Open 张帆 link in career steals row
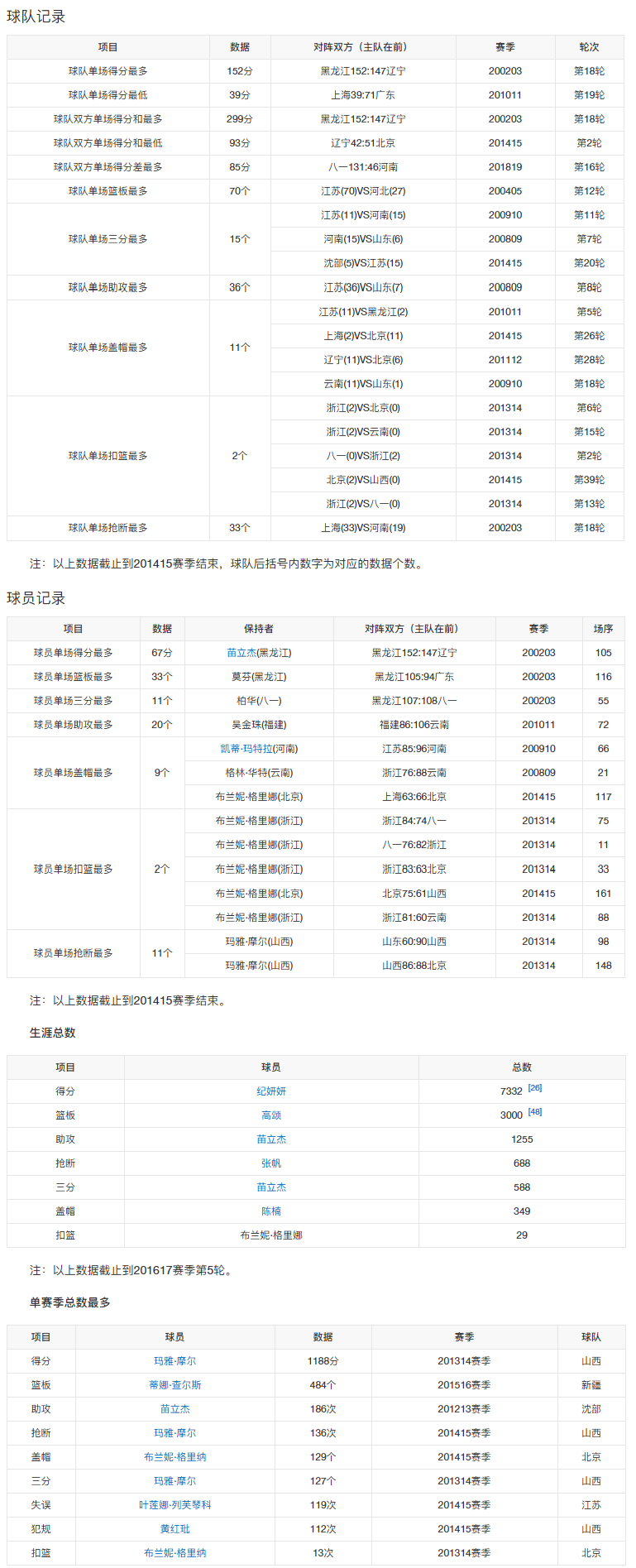Screen dimensions: 636x1568 pyautogui.click(x=271, y=1163)
